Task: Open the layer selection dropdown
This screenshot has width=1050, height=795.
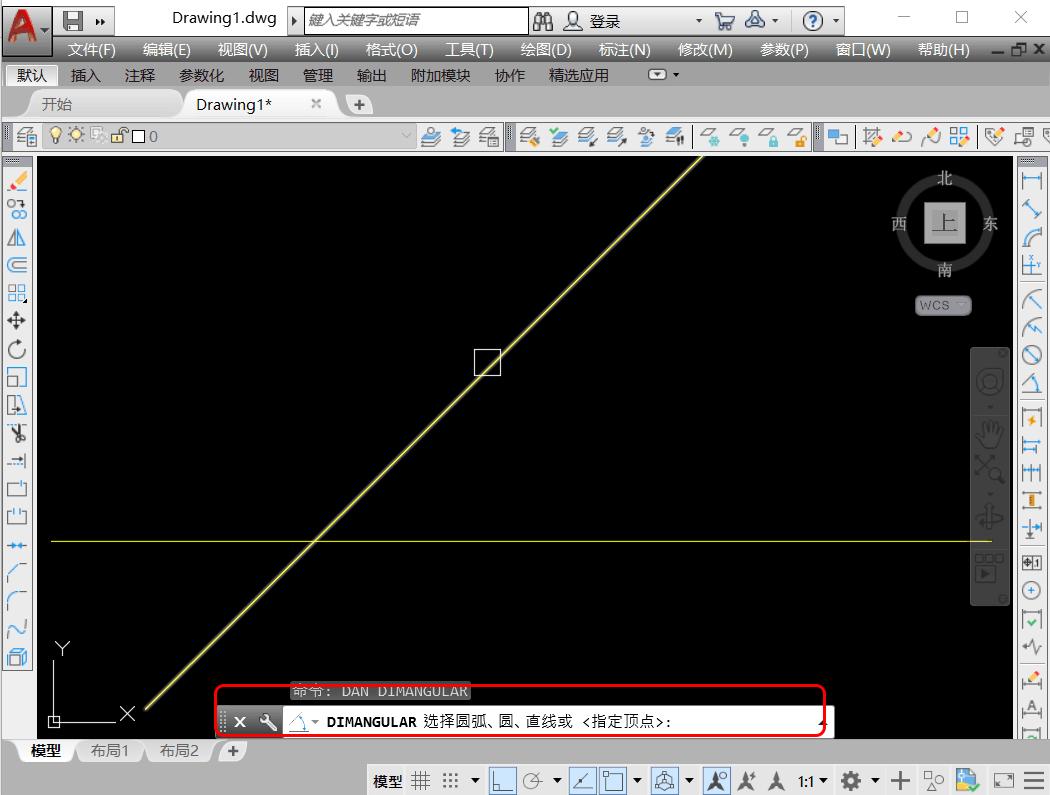Action: point(406,136)
